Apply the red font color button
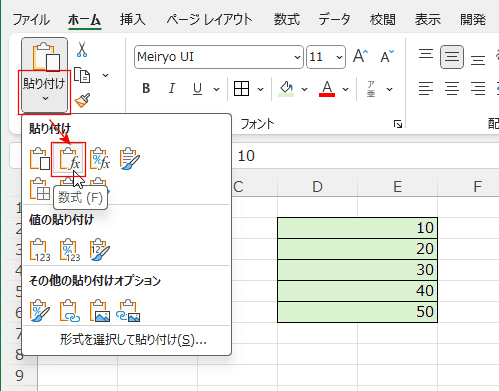Image resolution: width=499 pixels, height=391 pixels. coord(327,89)
